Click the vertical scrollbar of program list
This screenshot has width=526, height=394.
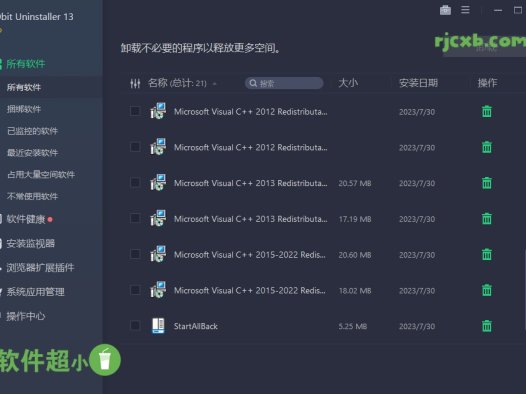[x=525, y=288]
